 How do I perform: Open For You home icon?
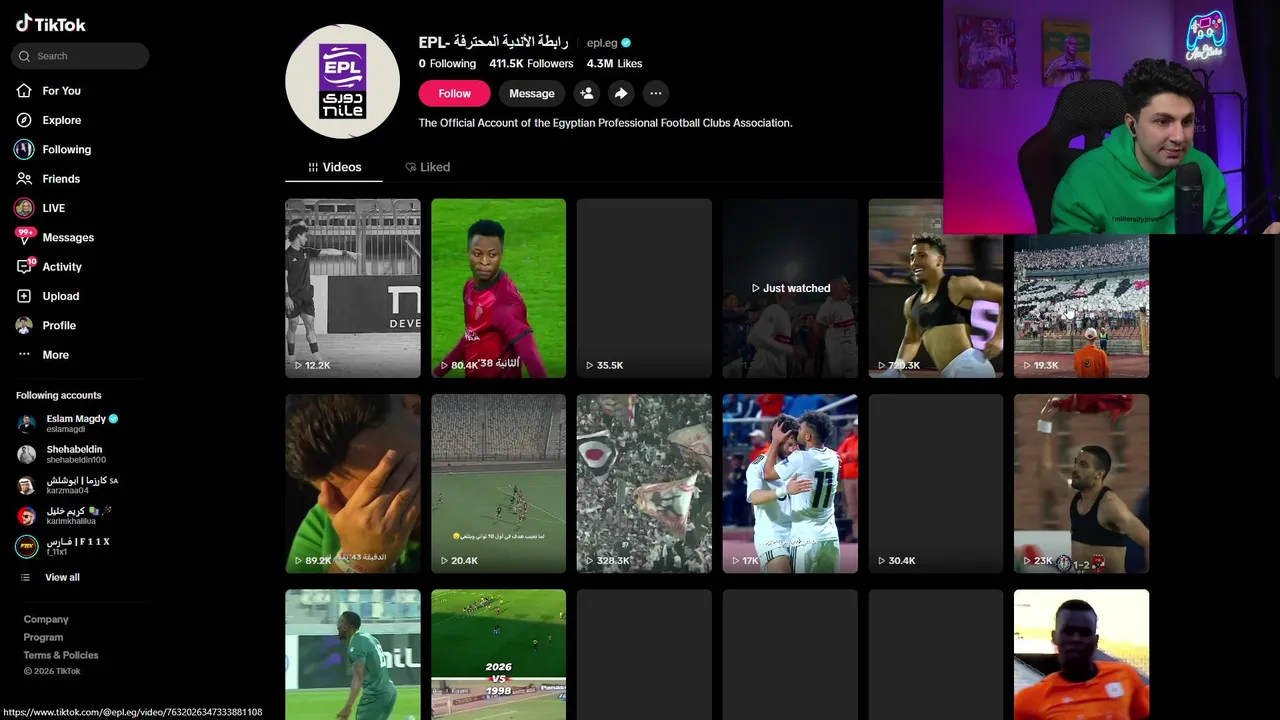coord(24,91)
